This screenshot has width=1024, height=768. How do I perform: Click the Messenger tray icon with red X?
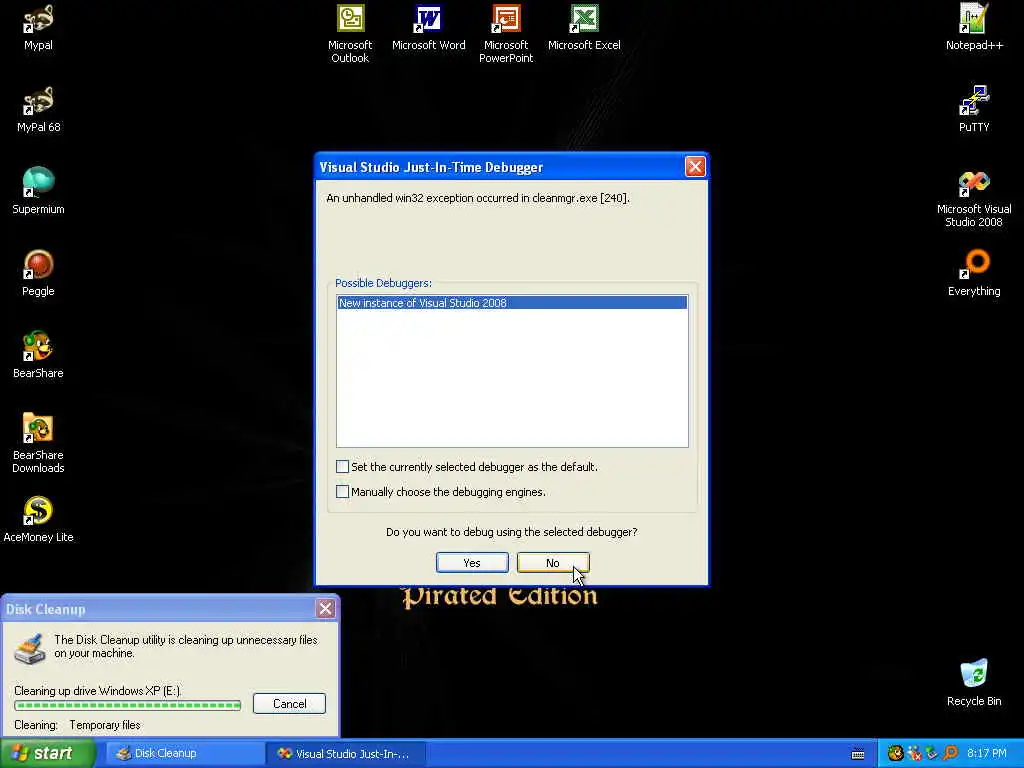point(914,754)
